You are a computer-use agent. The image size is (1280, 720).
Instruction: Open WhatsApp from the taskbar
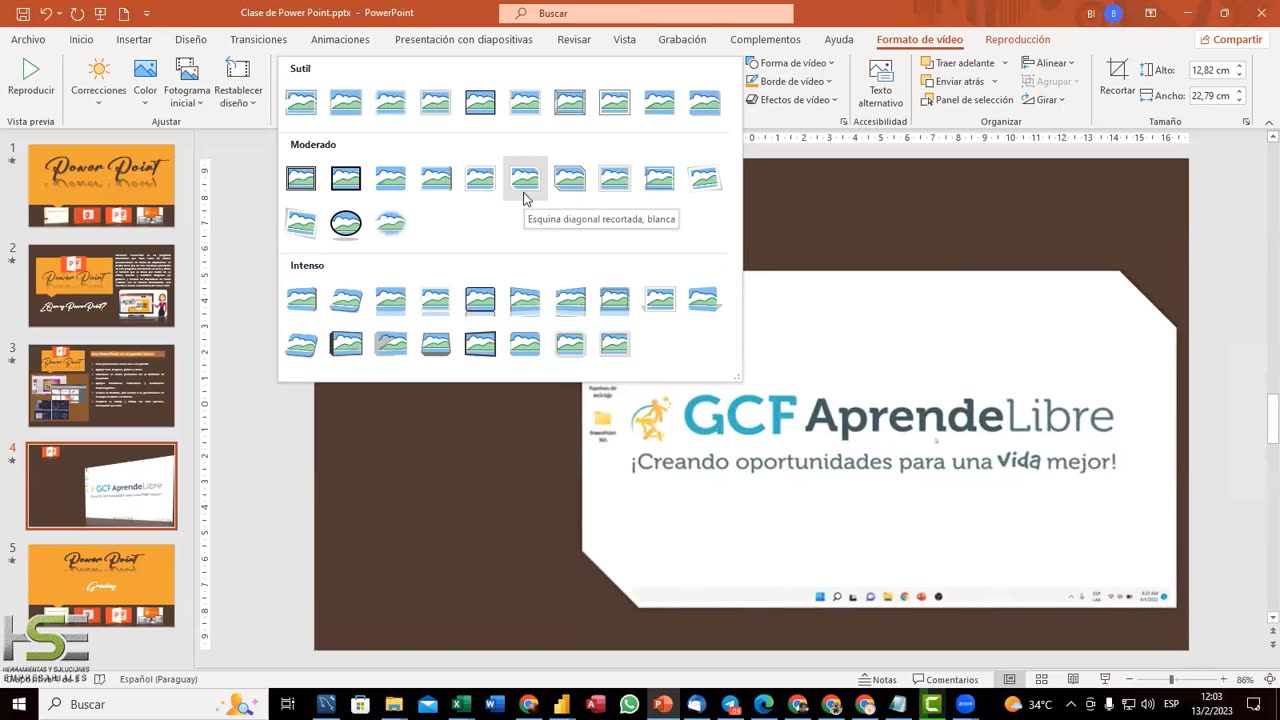pos(629,704)
